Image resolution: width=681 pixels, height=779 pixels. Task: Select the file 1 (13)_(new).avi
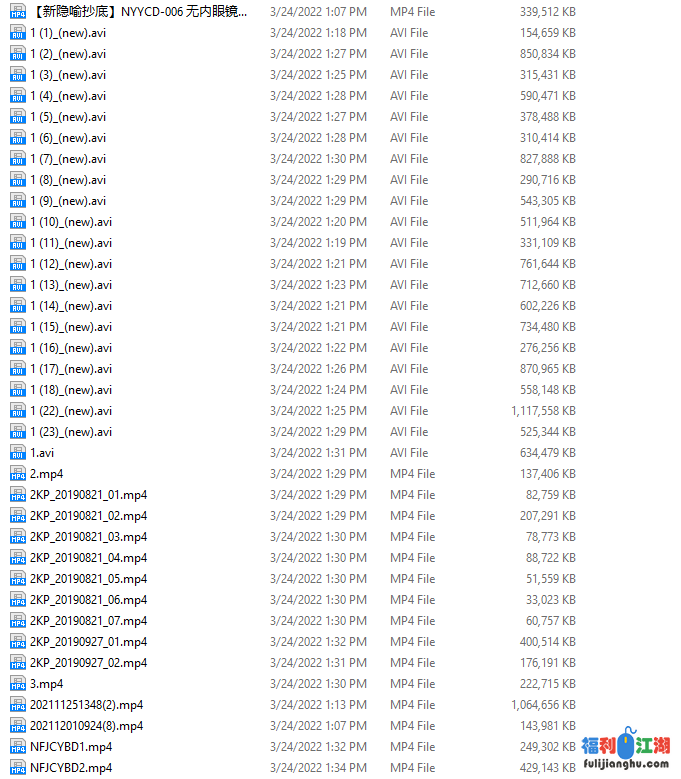click(71, 285)
